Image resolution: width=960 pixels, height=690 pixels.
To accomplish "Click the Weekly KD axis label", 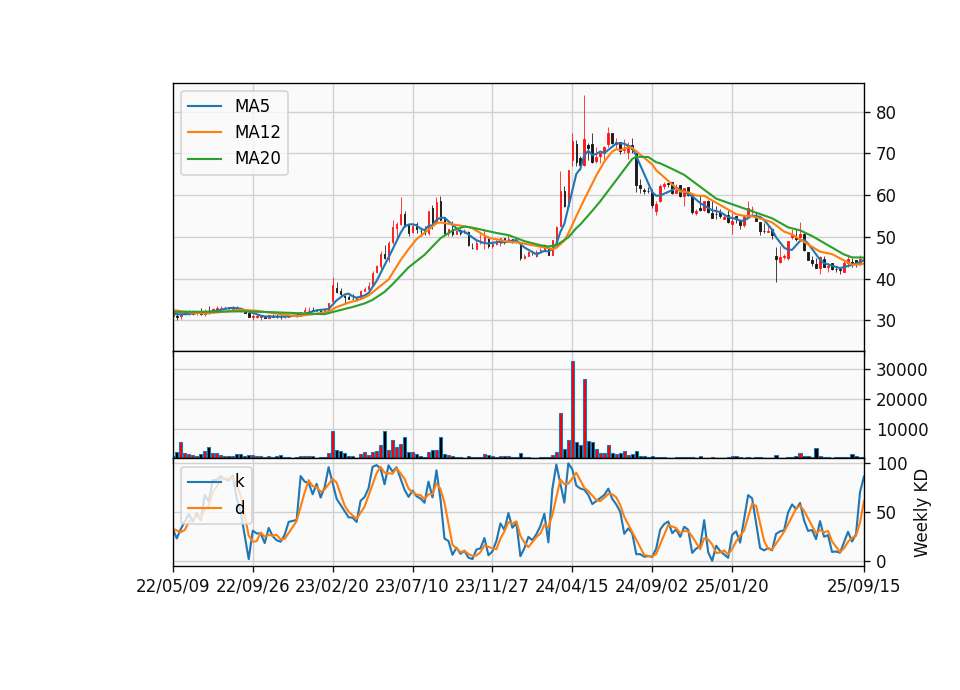I will click(920, 514).
